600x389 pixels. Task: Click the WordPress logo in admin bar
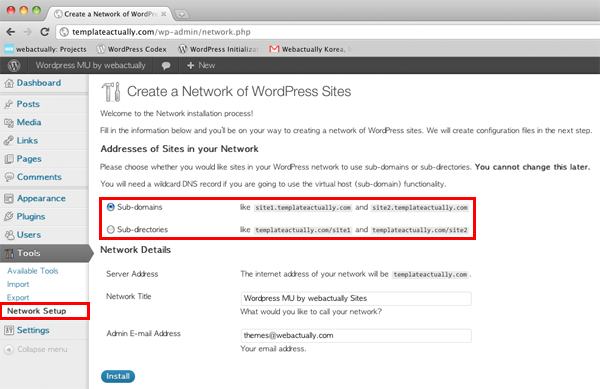14,65
